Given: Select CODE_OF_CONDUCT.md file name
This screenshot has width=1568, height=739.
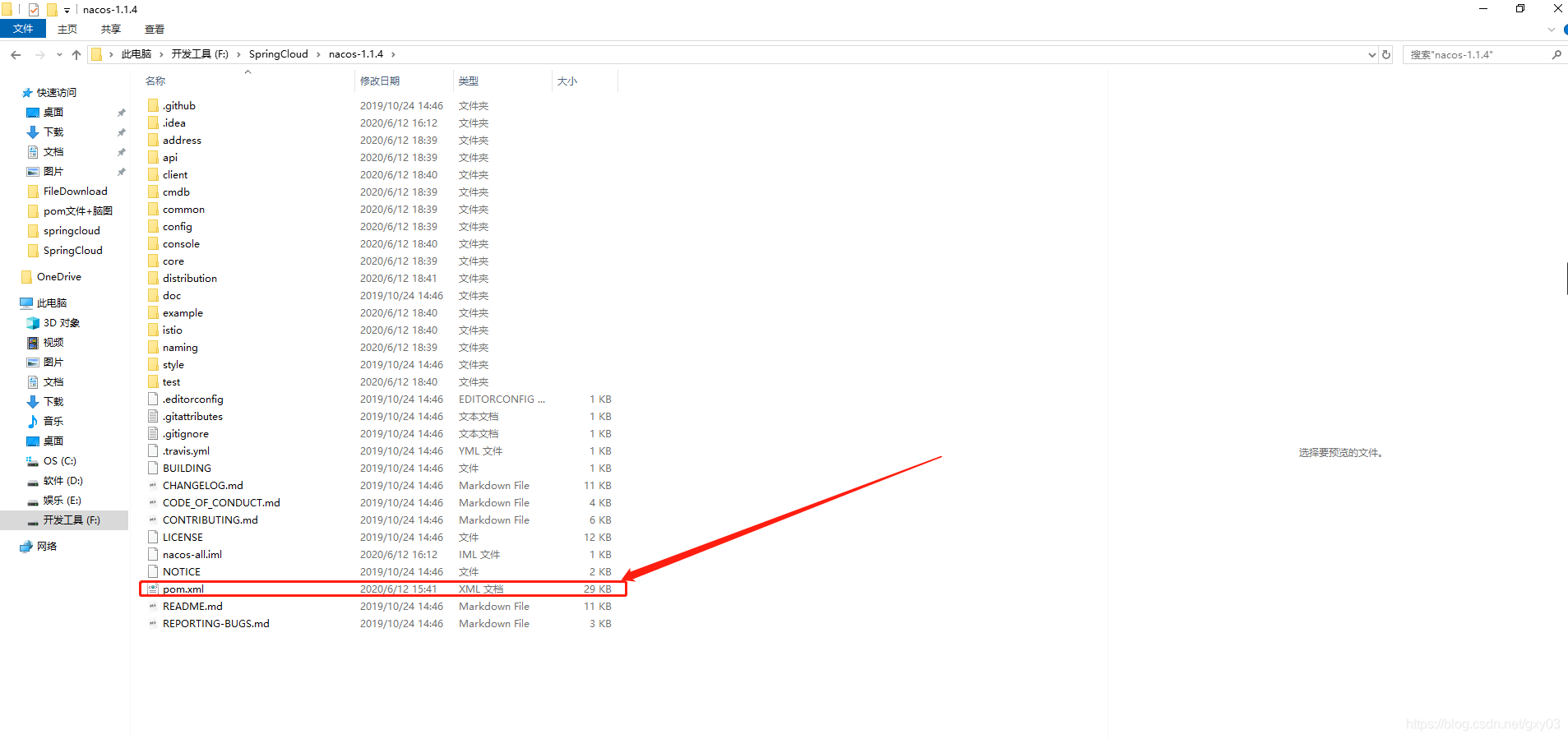Looking at the screenshot, I should 221,503.
